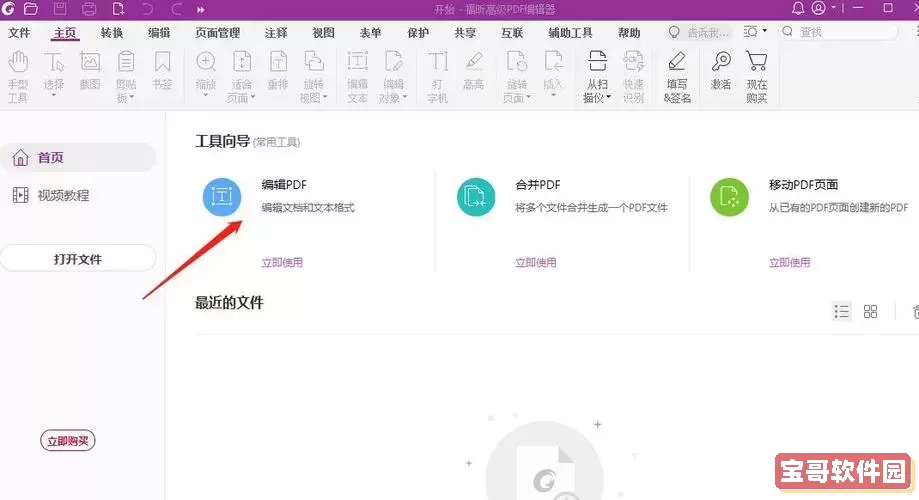Image resolution: width=919 pixels, height=500 pixels.
Task: Click the Rotate Pages (旋转页面) icon
Action: [x=517, y=62]
